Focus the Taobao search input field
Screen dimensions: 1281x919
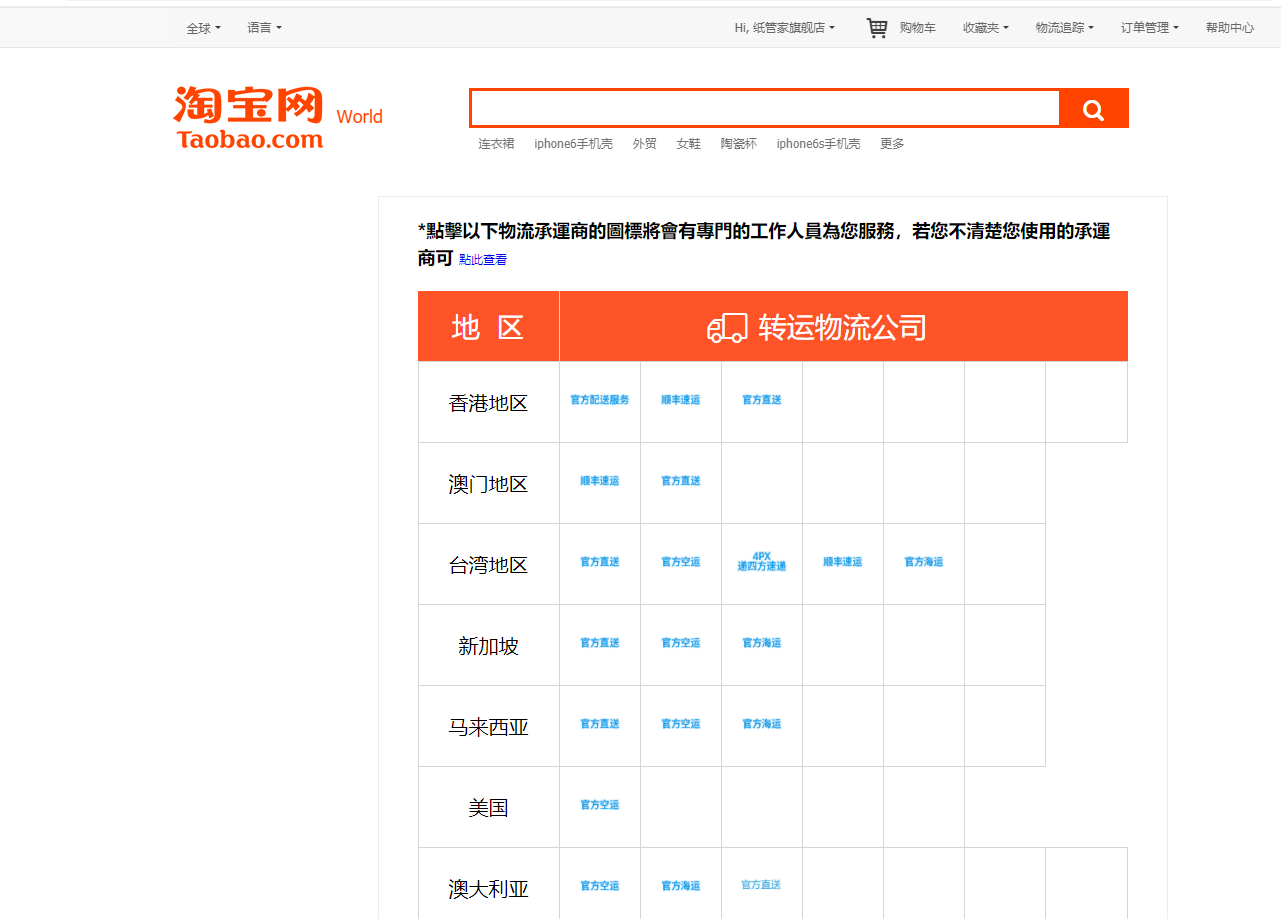pos(765,108)
